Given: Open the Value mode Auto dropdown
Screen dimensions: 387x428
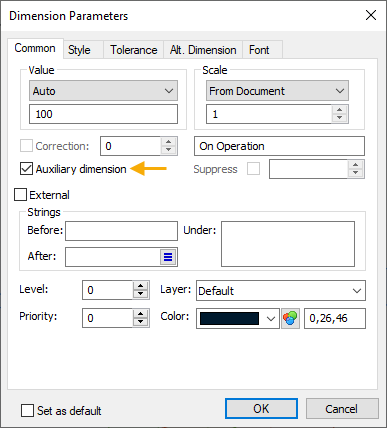Looking at the screenshot, I should tap(103, 91).
